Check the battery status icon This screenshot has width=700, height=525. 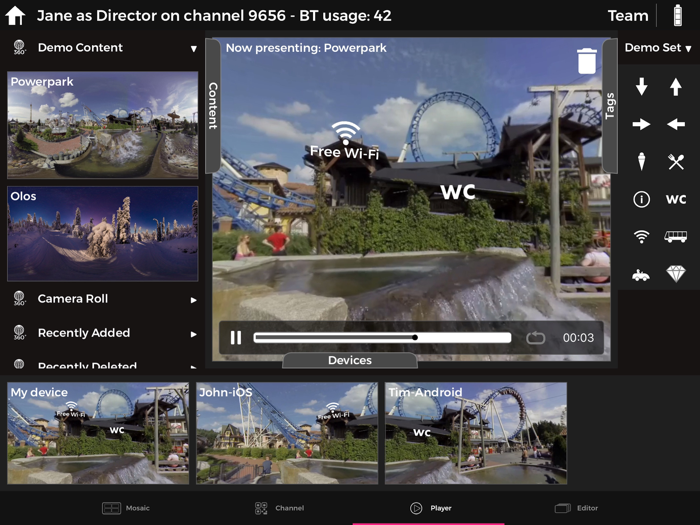(x=678, y=15)
